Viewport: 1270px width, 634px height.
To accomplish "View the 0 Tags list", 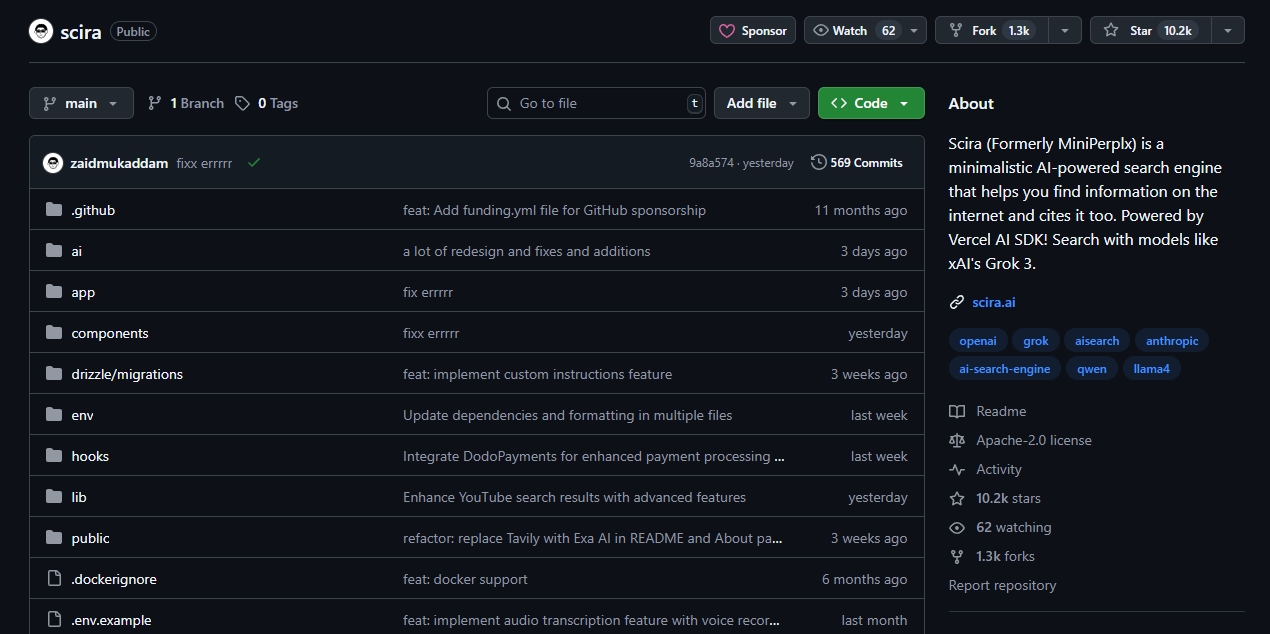I will tap(267, 103).
